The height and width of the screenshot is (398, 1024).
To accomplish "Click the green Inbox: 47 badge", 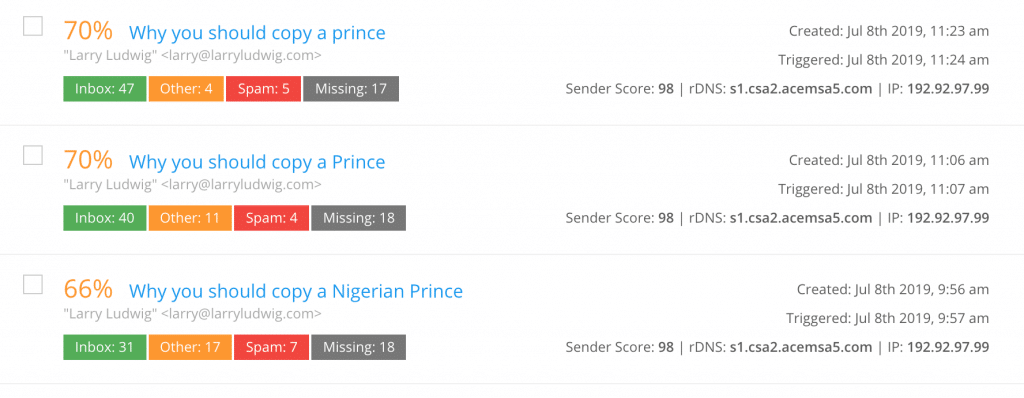I will 104,89.
